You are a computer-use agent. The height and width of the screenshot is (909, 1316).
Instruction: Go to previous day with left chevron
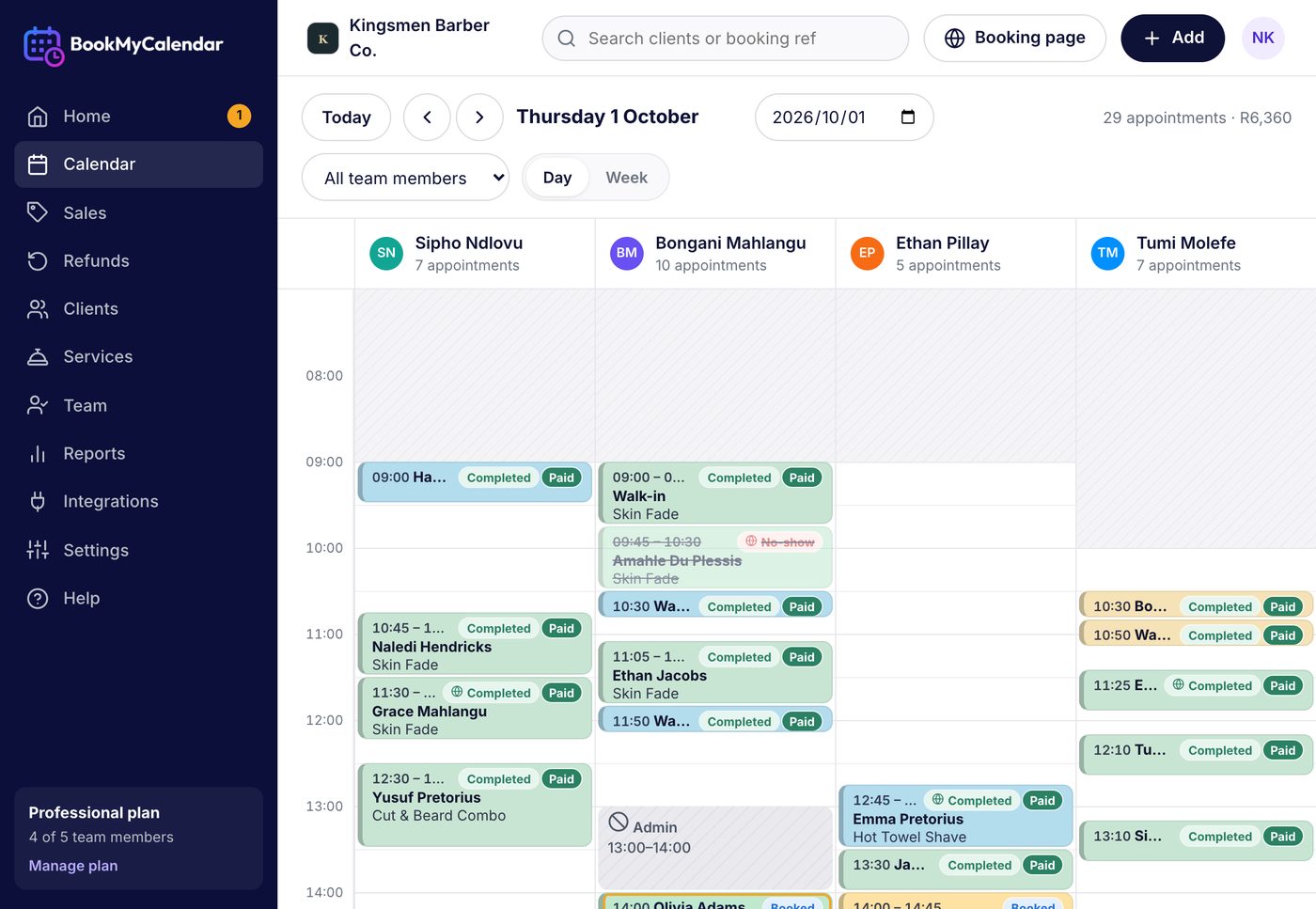click(427, 118)
